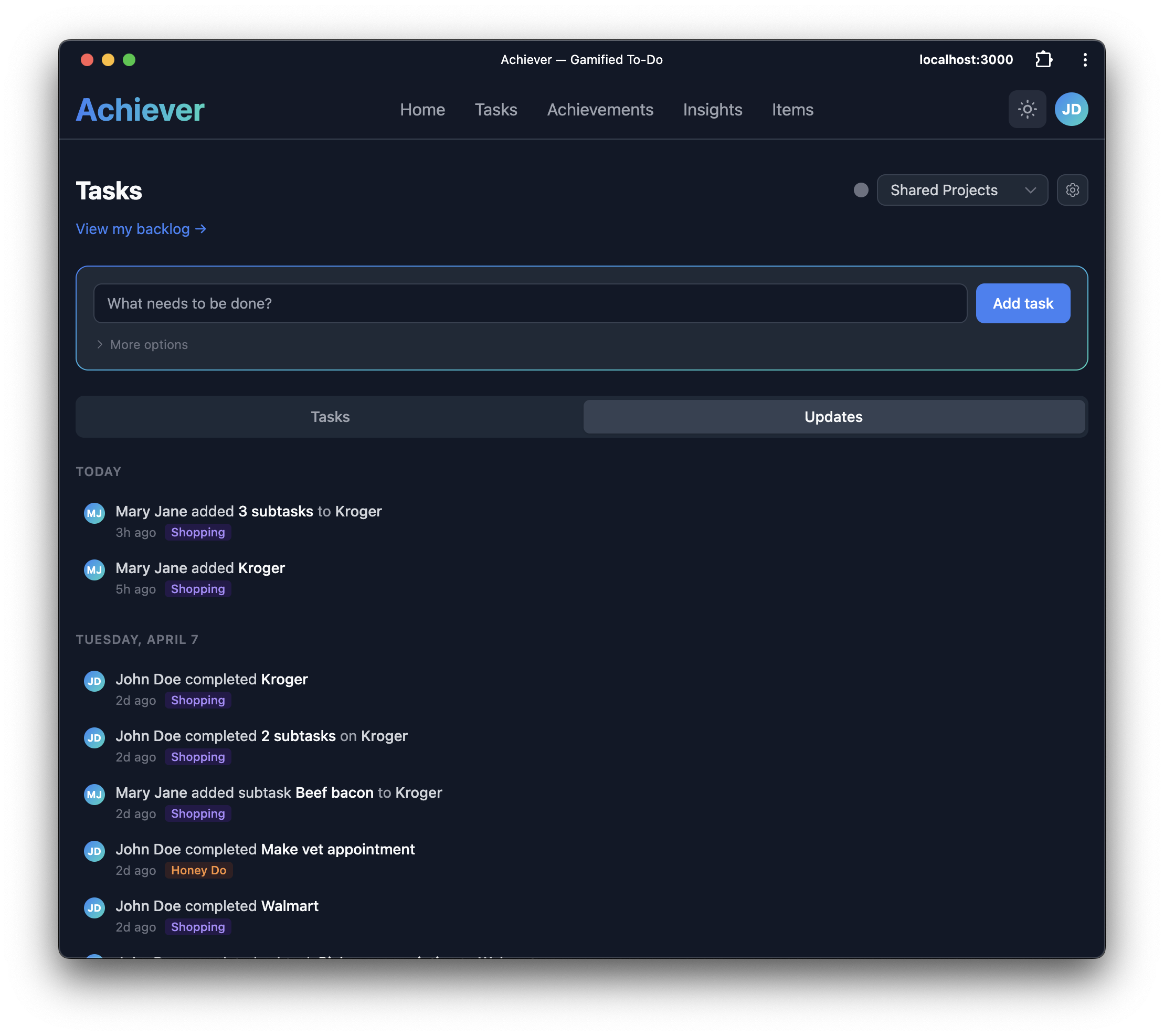Click the Honey Do tag
The image size is (1164, 1036).
pyautogui.click(x=199, y=870)
